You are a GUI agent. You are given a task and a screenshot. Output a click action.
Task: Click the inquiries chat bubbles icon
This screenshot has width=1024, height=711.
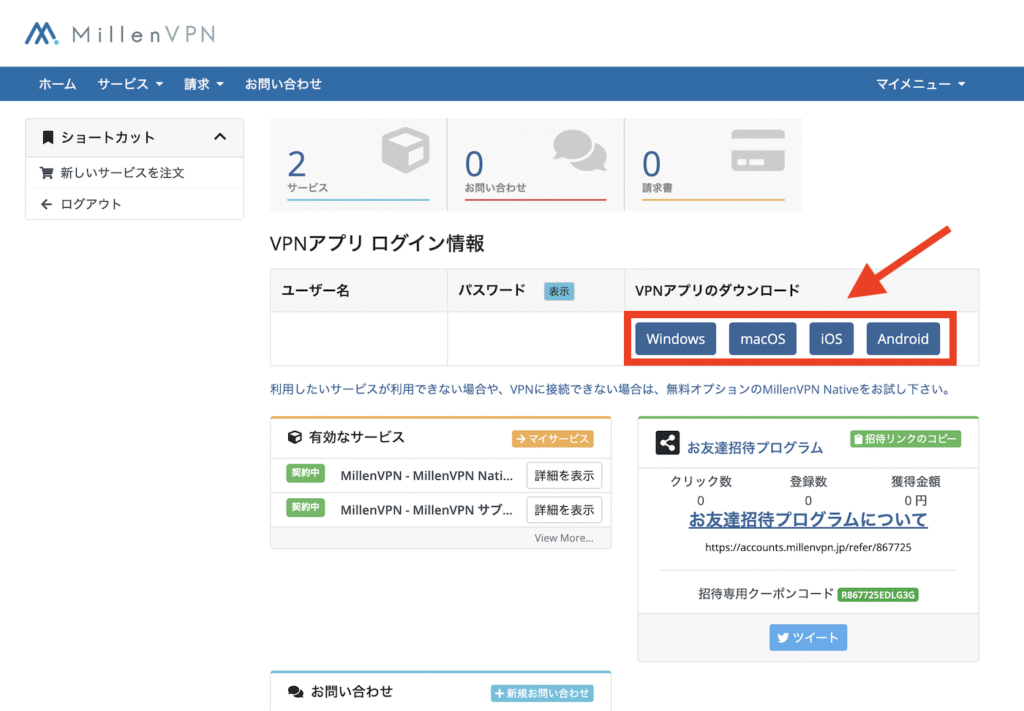[579, 152]
